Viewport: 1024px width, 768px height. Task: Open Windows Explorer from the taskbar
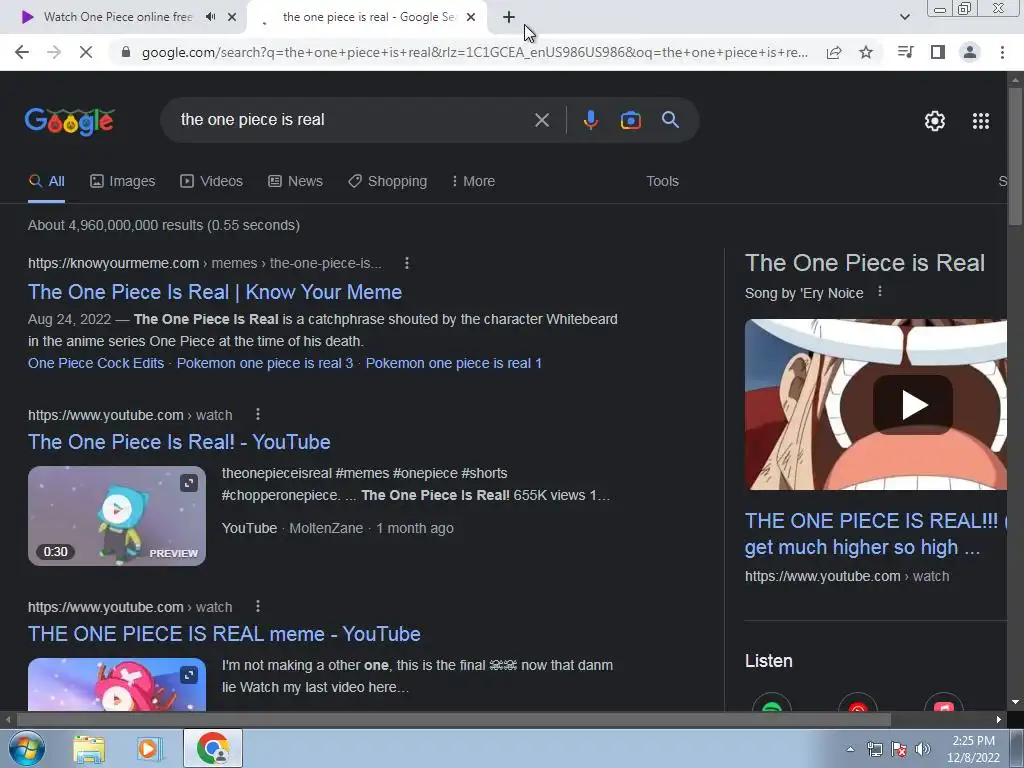pos(89,748)
